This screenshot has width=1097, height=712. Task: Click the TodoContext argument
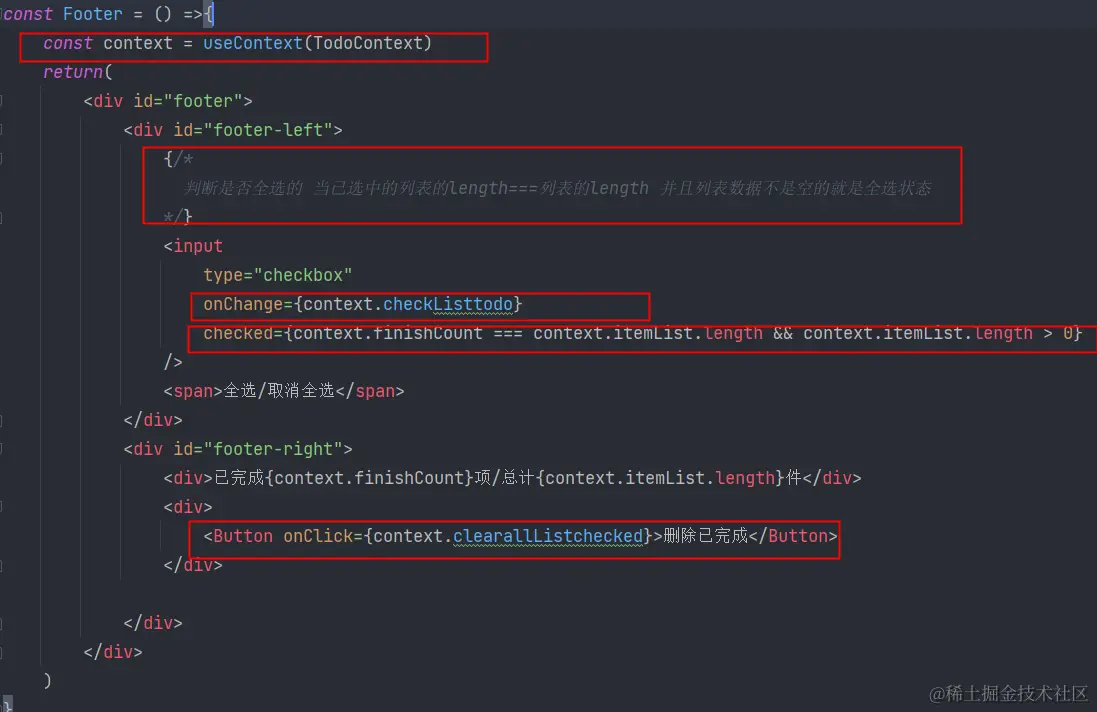coord(368,43)
